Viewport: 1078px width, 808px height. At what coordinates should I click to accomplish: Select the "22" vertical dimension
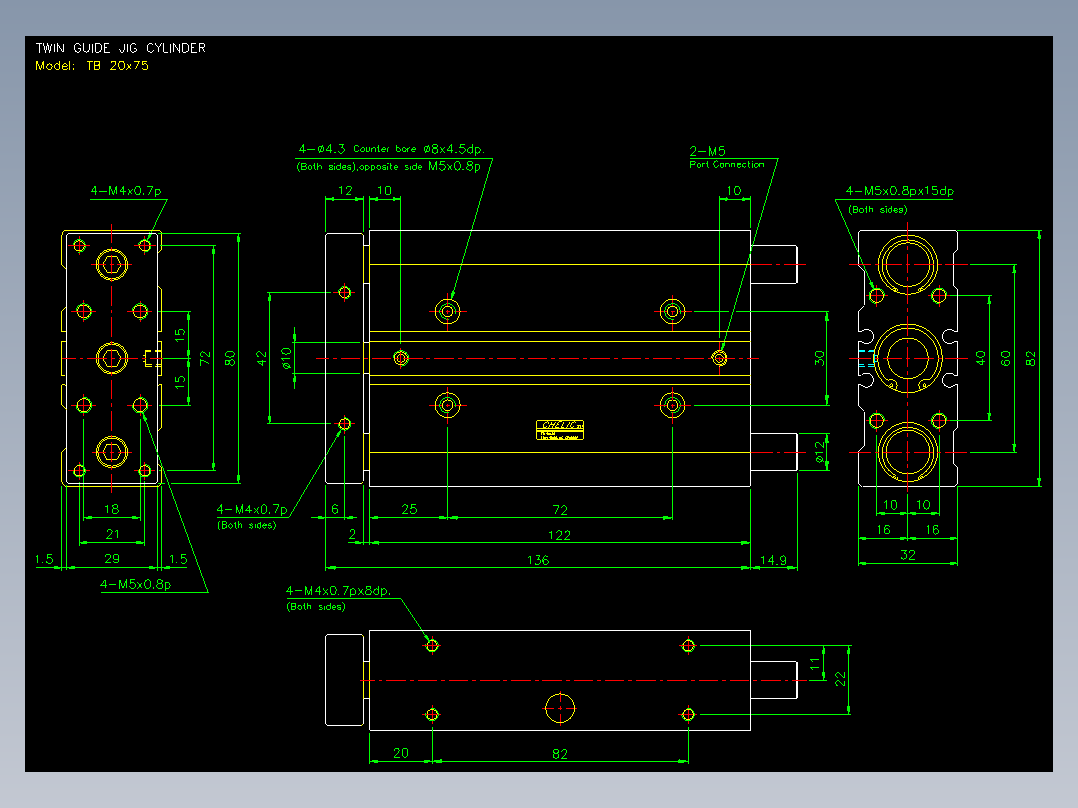[x=841, y=679]
